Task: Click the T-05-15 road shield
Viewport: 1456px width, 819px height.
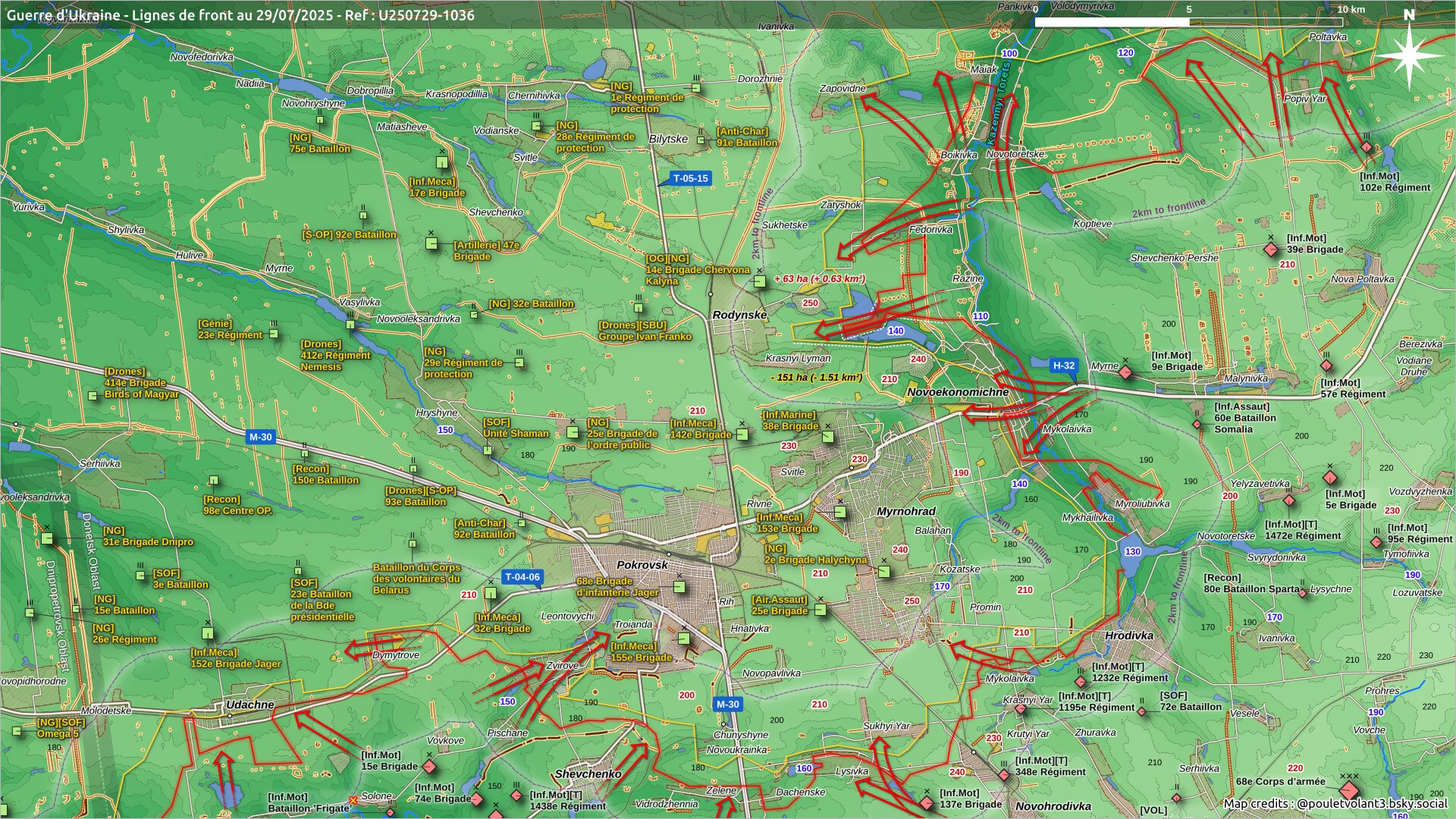Action: coord(690,179)
